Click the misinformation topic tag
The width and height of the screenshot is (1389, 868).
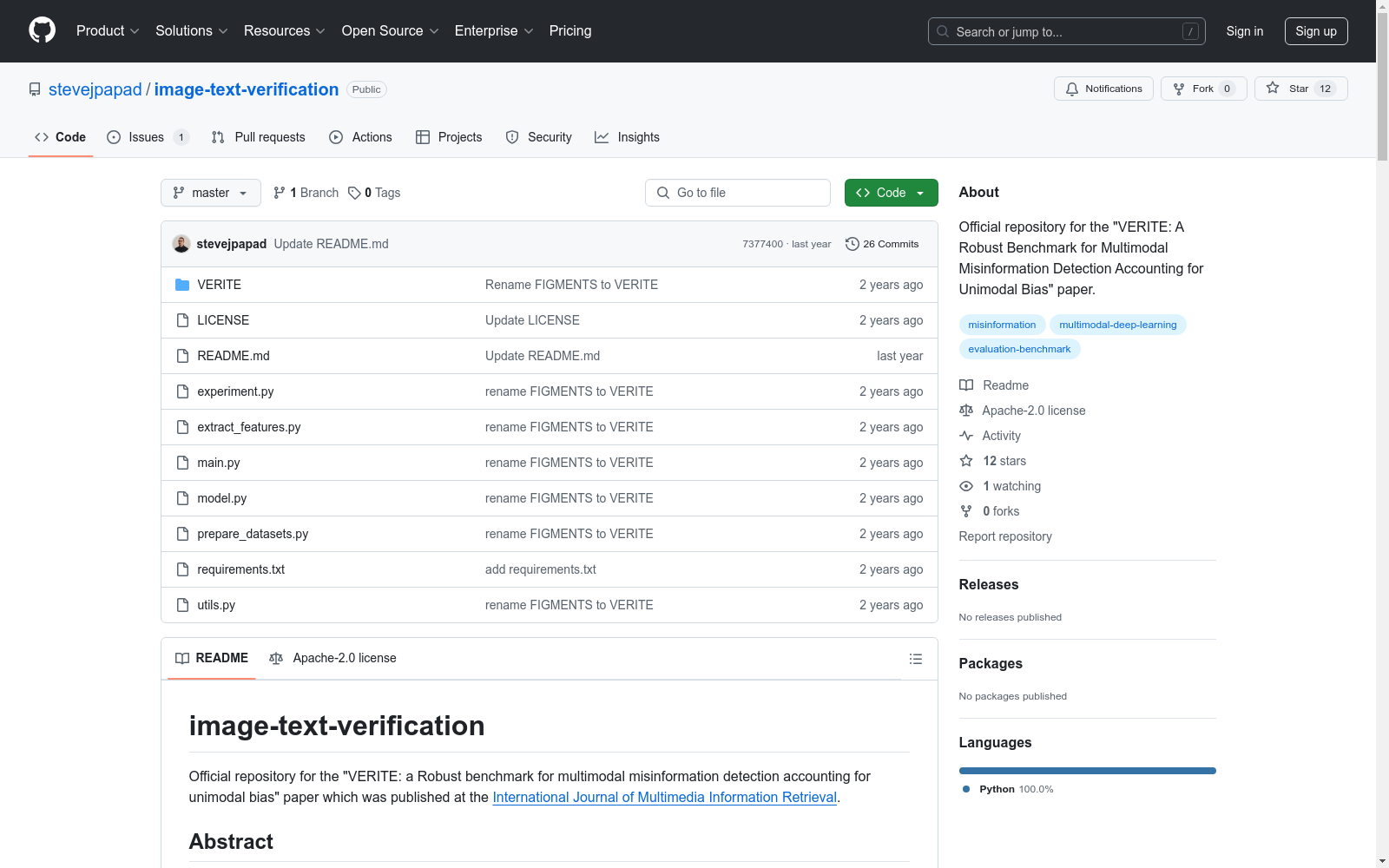click(1002, 325)
